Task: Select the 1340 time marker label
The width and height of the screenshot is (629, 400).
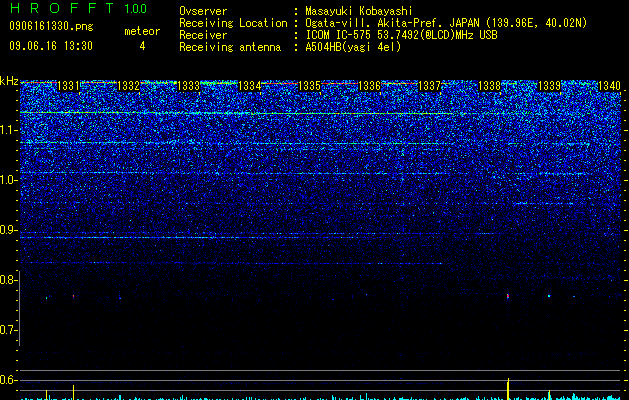Action: pos(609,86)
